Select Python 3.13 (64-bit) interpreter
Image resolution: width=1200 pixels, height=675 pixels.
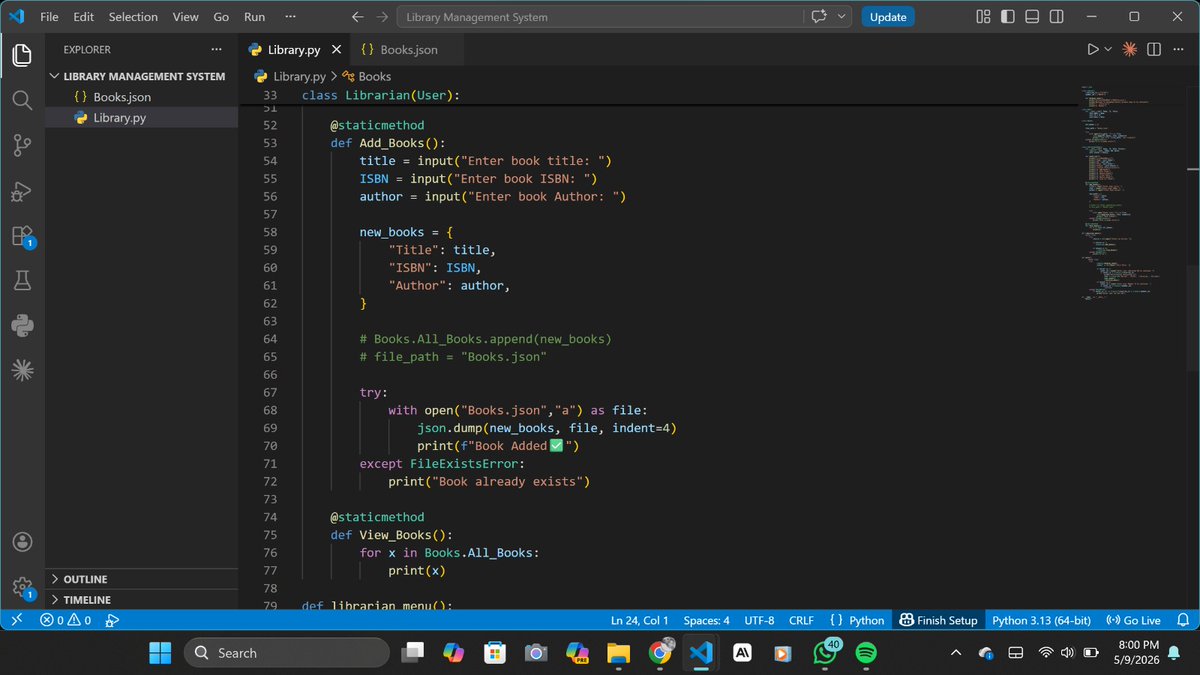(x=1041, y=620)
